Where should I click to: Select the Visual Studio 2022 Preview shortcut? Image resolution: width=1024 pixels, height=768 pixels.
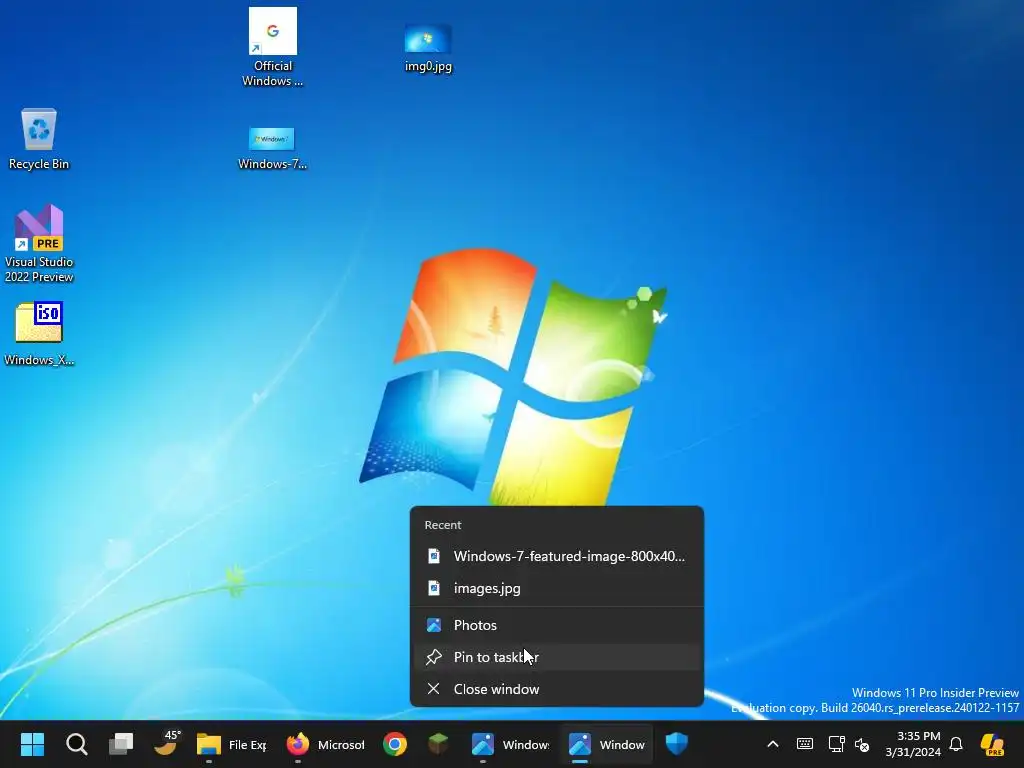coord(39,244)
